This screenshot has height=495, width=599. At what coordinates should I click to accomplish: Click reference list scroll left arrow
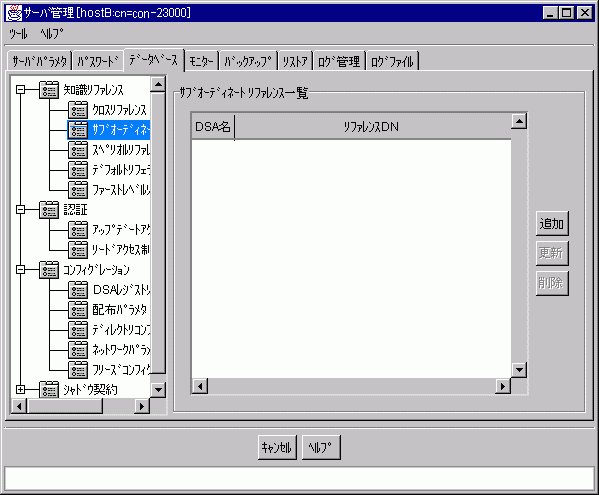coord(200,386)
